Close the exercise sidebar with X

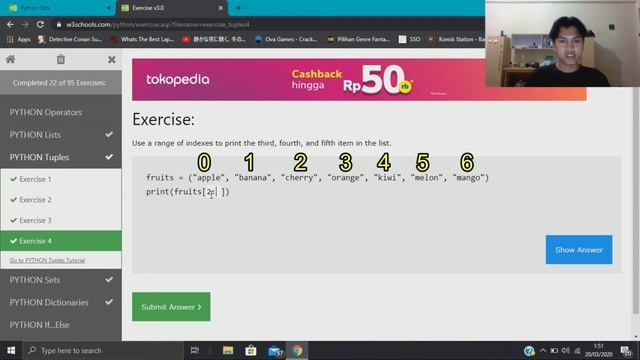111,60
